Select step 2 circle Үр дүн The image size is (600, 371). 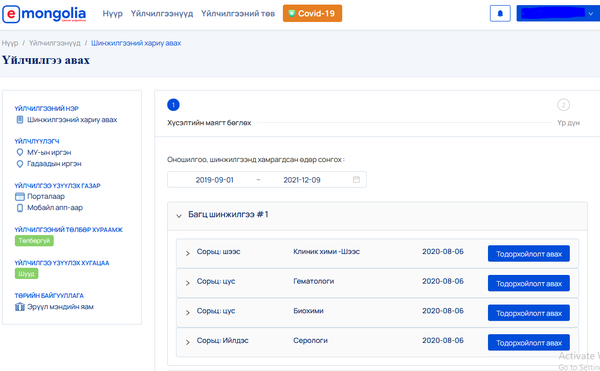(x=563, y=105)
